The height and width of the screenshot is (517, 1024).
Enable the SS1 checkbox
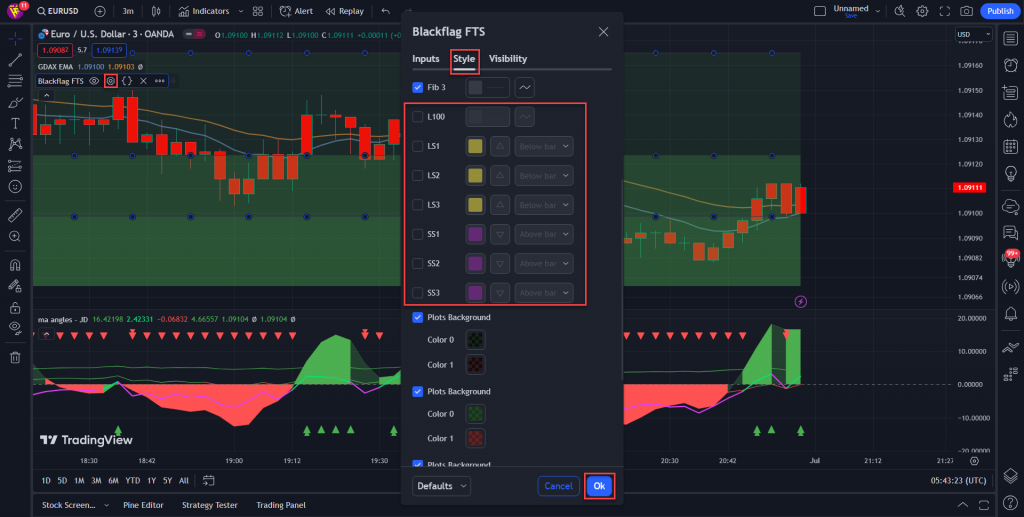coord(418,234)
